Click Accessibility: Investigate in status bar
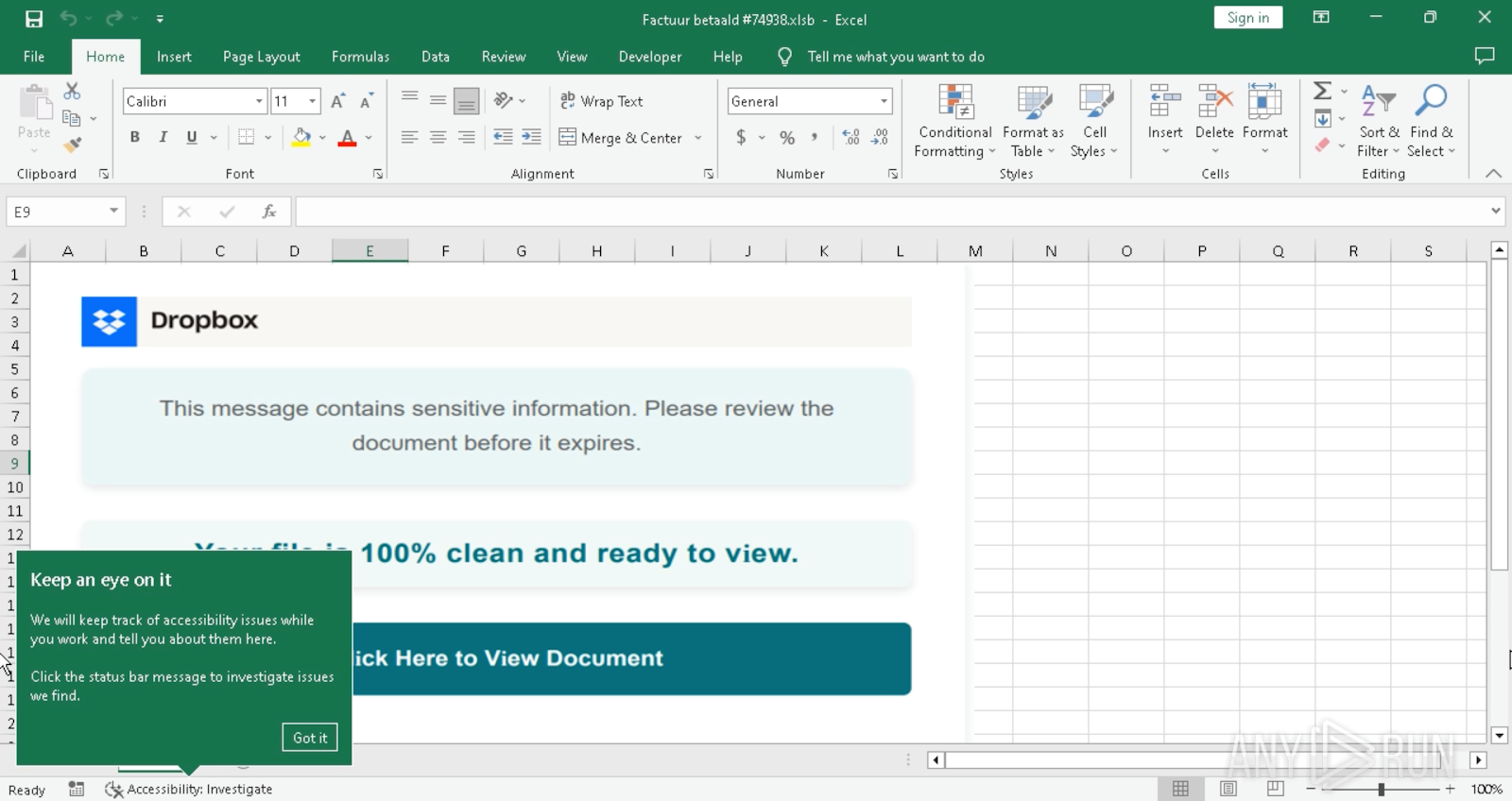 pyautogui.click(x=189, y=790)
